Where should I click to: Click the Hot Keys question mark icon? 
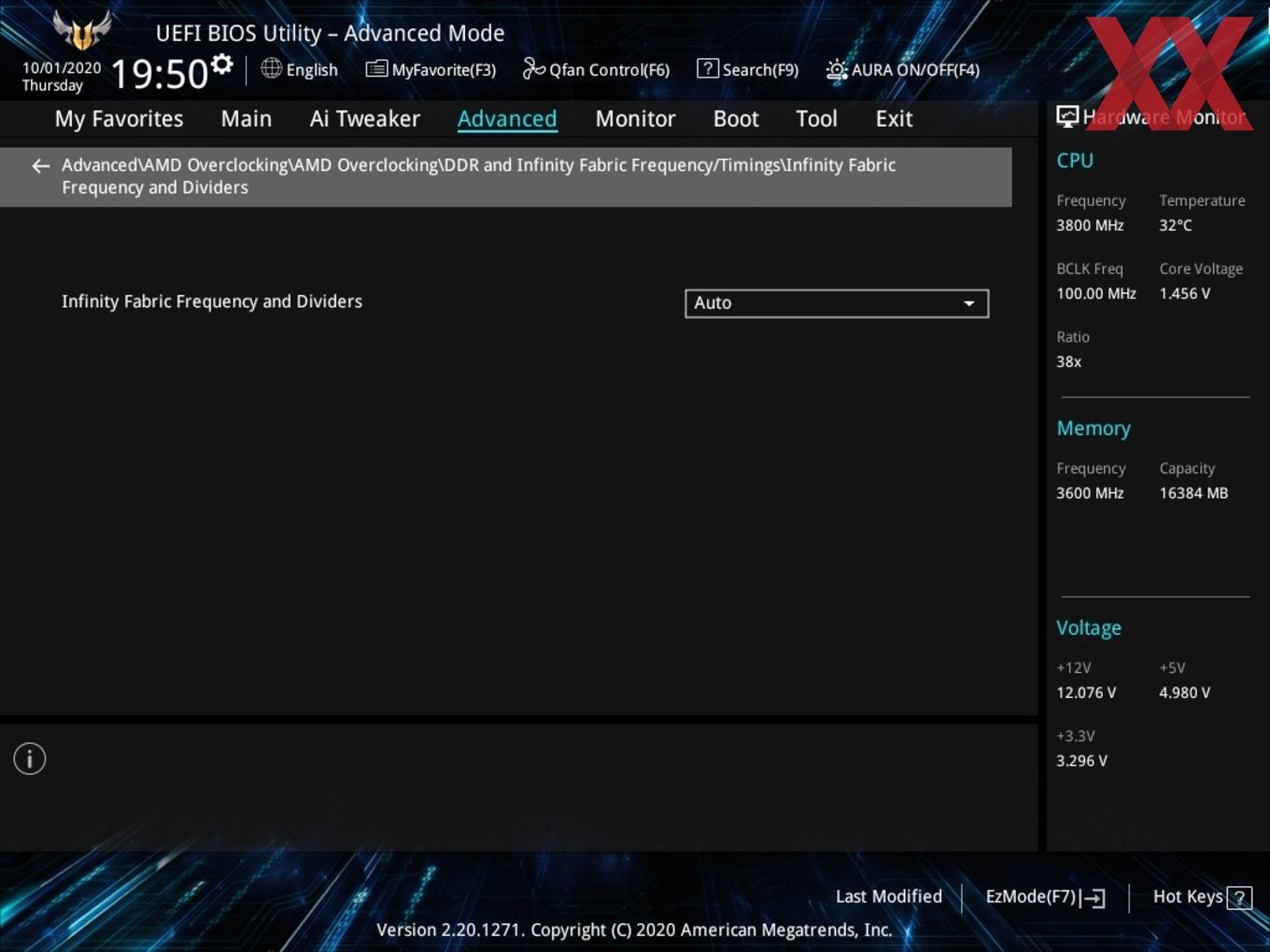1239,898
